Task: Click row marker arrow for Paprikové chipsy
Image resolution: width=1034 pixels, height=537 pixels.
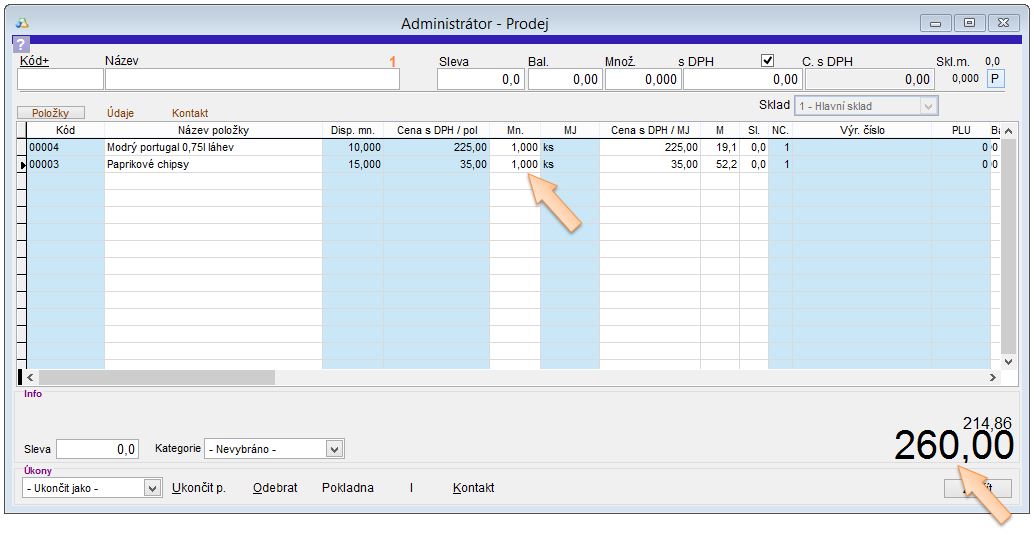Action: coord(22,165)
